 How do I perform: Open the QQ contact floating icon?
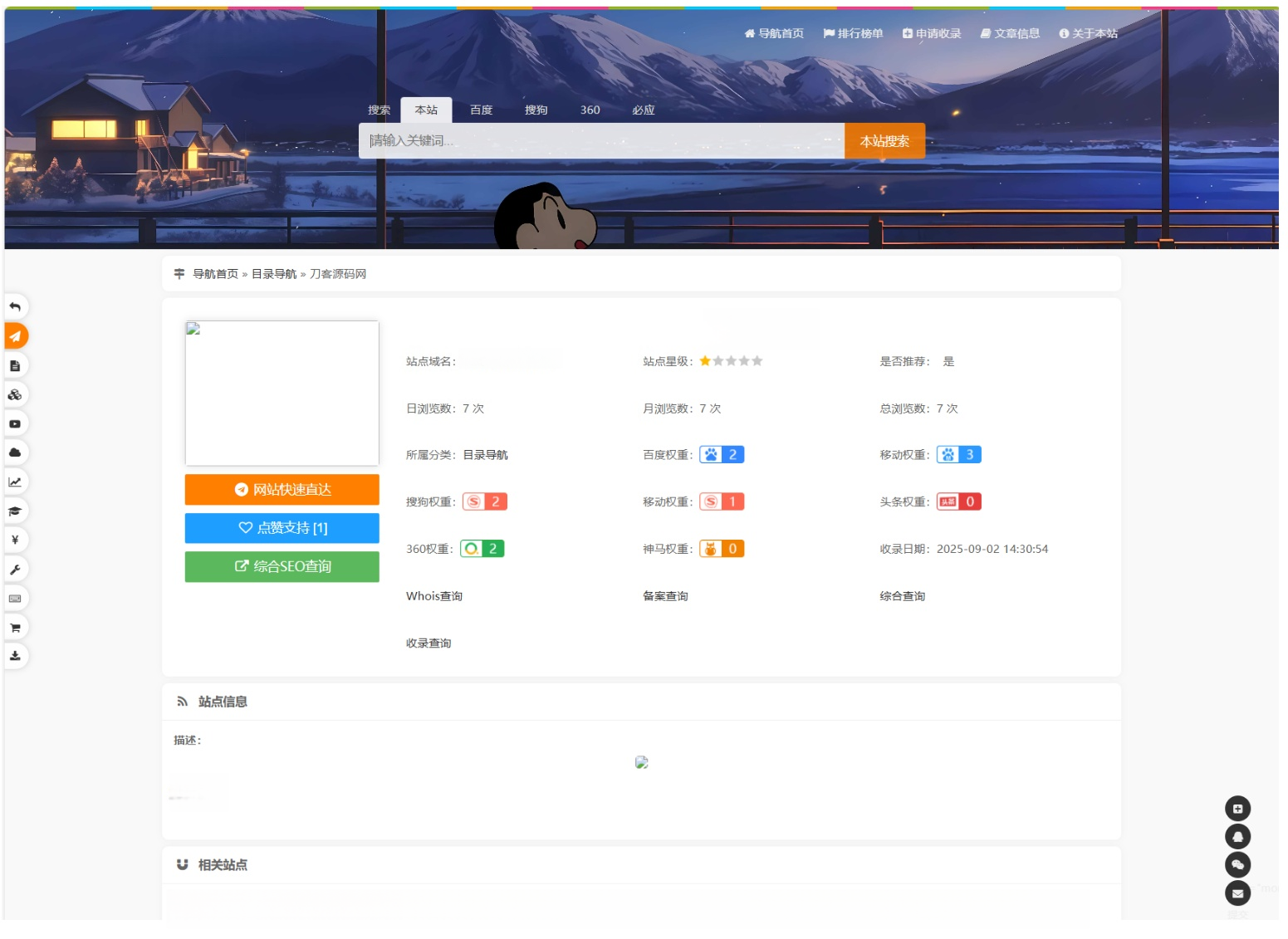pos(1237,836)
